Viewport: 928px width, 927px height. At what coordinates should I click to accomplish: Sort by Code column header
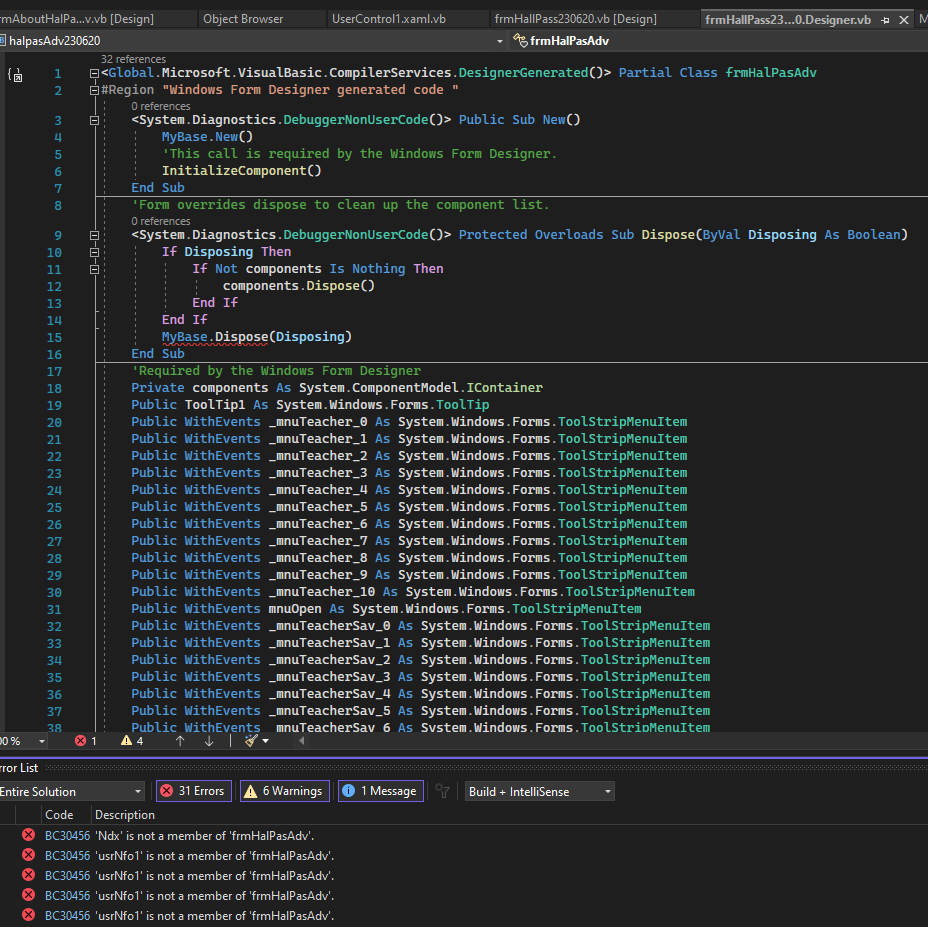click(59, 815)
